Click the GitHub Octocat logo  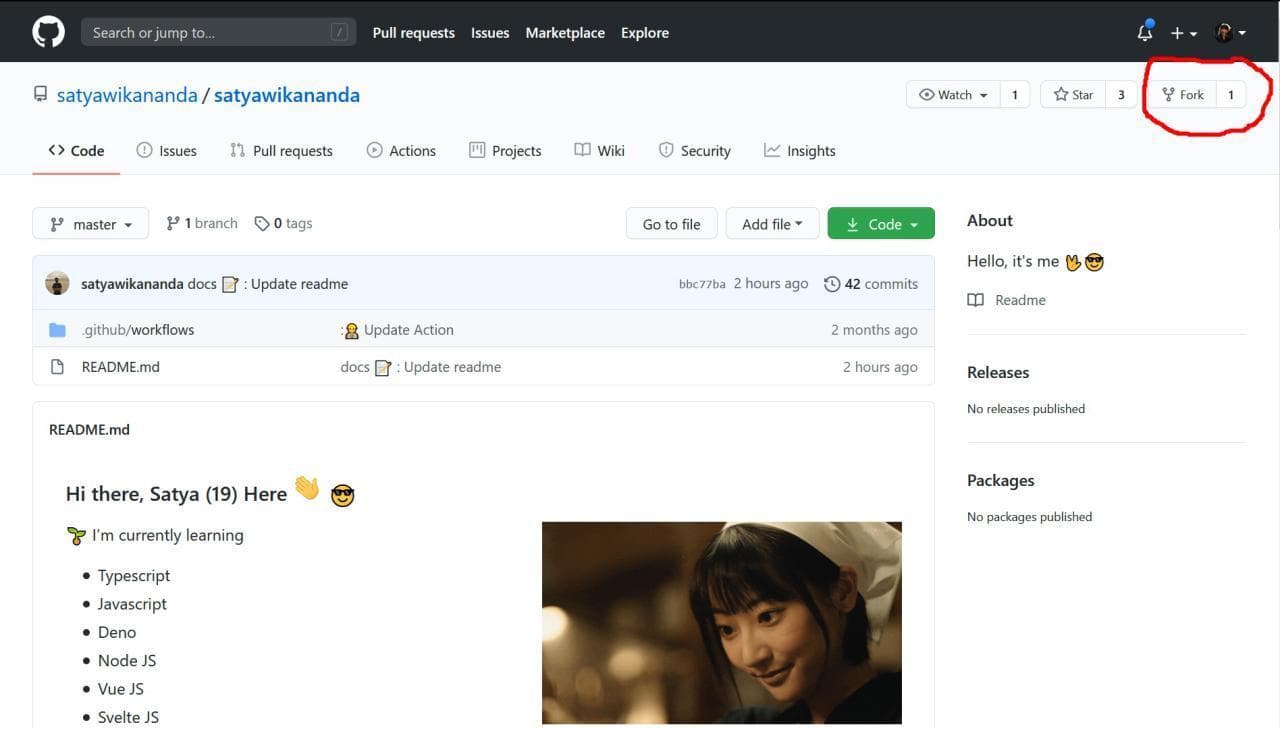(x=48, y=32)
